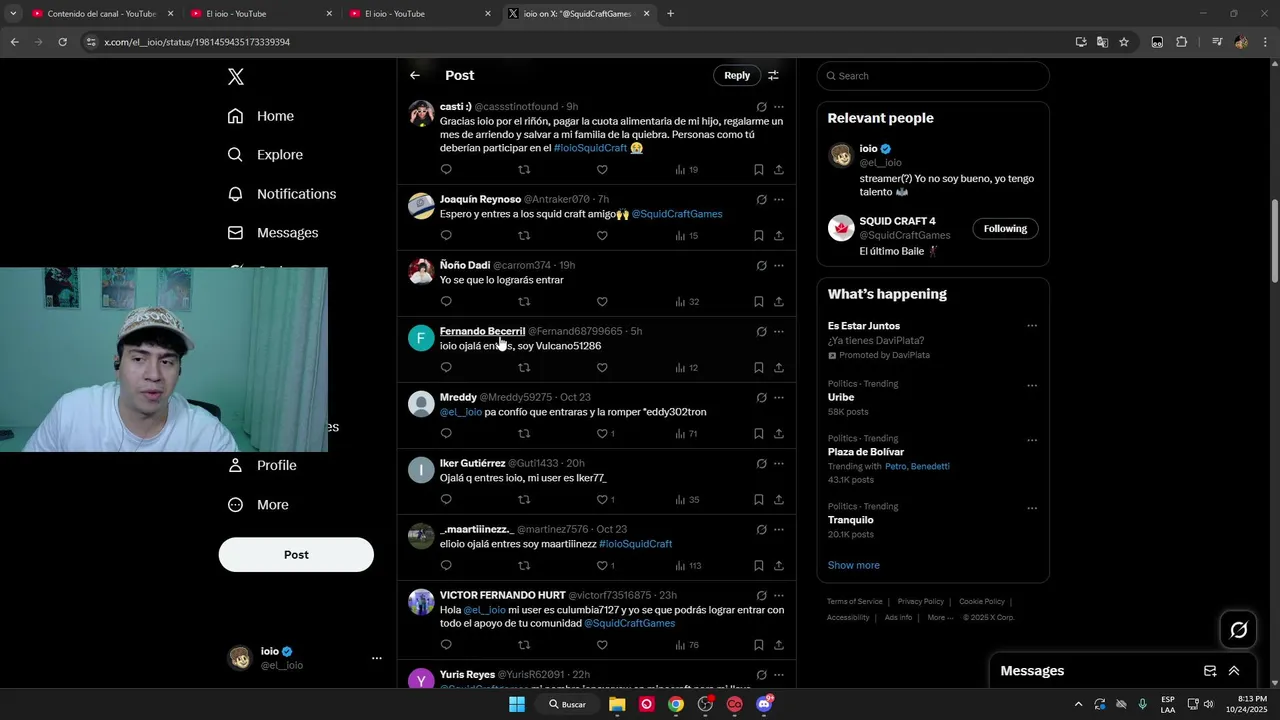
Task: Open the Grok floating button
Action: [x=1239, y=630]
